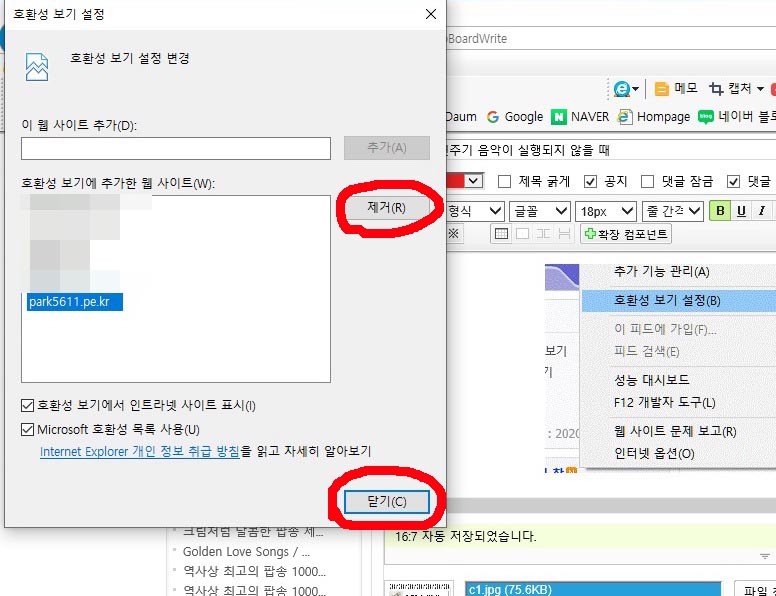Open the 줄 간격 line spacing dropdown
776x596 pixels.
(x=673, y=211)
